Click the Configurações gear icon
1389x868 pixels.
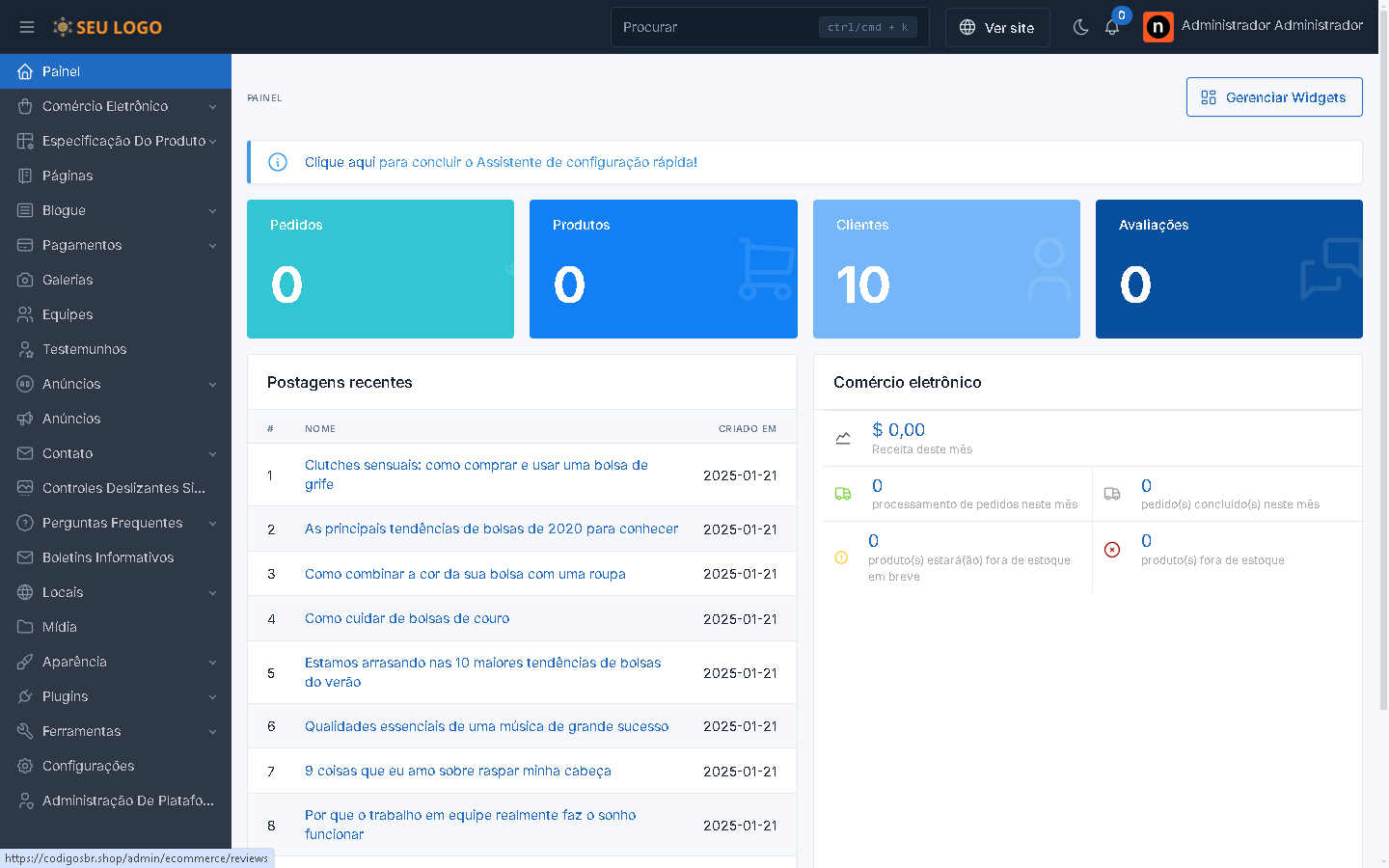tap(25, 766)
